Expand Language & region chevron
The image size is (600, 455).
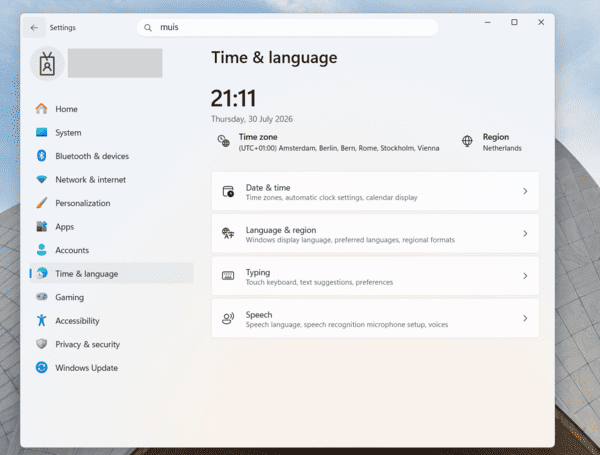[525, 233]
